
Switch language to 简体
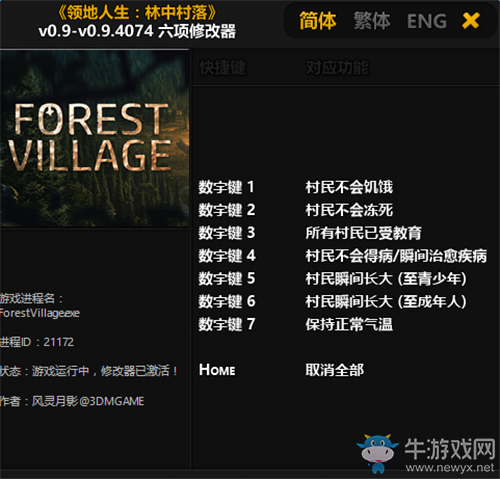tap(318, 21)
